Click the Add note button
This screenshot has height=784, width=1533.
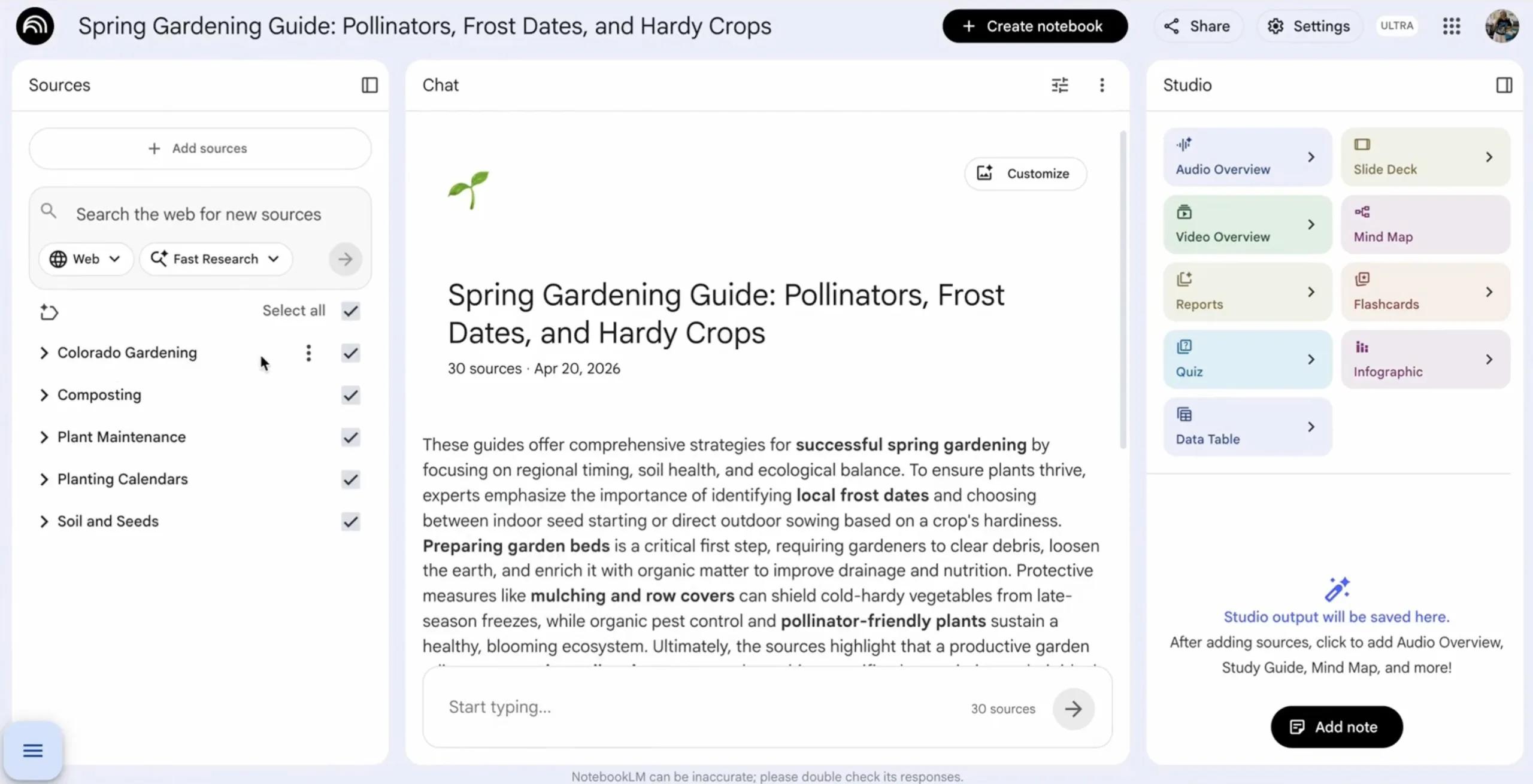tap(1337, 727)
